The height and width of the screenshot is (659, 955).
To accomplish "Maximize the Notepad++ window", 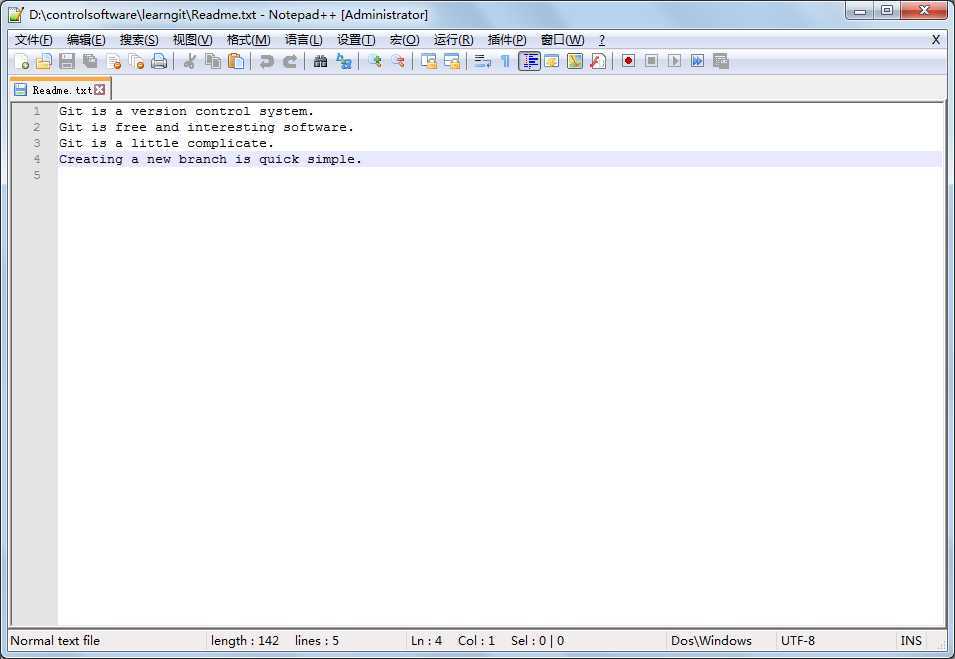I will [x=887, y=11].
